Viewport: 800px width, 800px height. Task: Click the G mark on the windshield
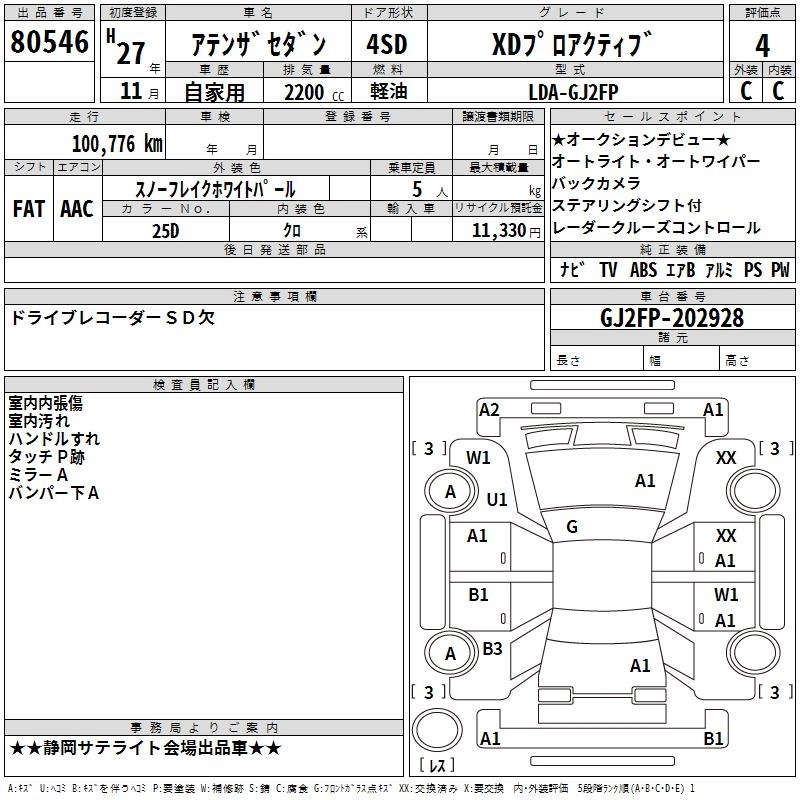click(x=572, y=527)
